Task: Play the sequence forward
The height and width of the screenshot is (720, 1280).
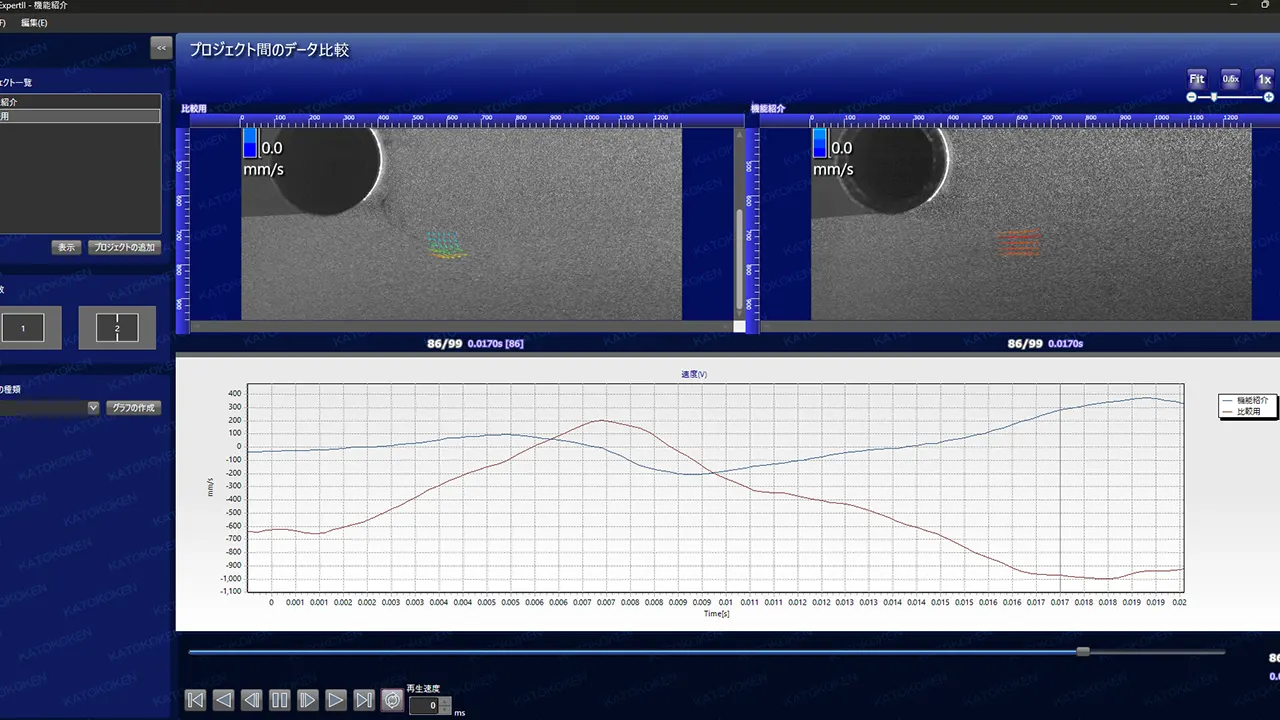Action: pyautogui.click(x=336, y=700)
